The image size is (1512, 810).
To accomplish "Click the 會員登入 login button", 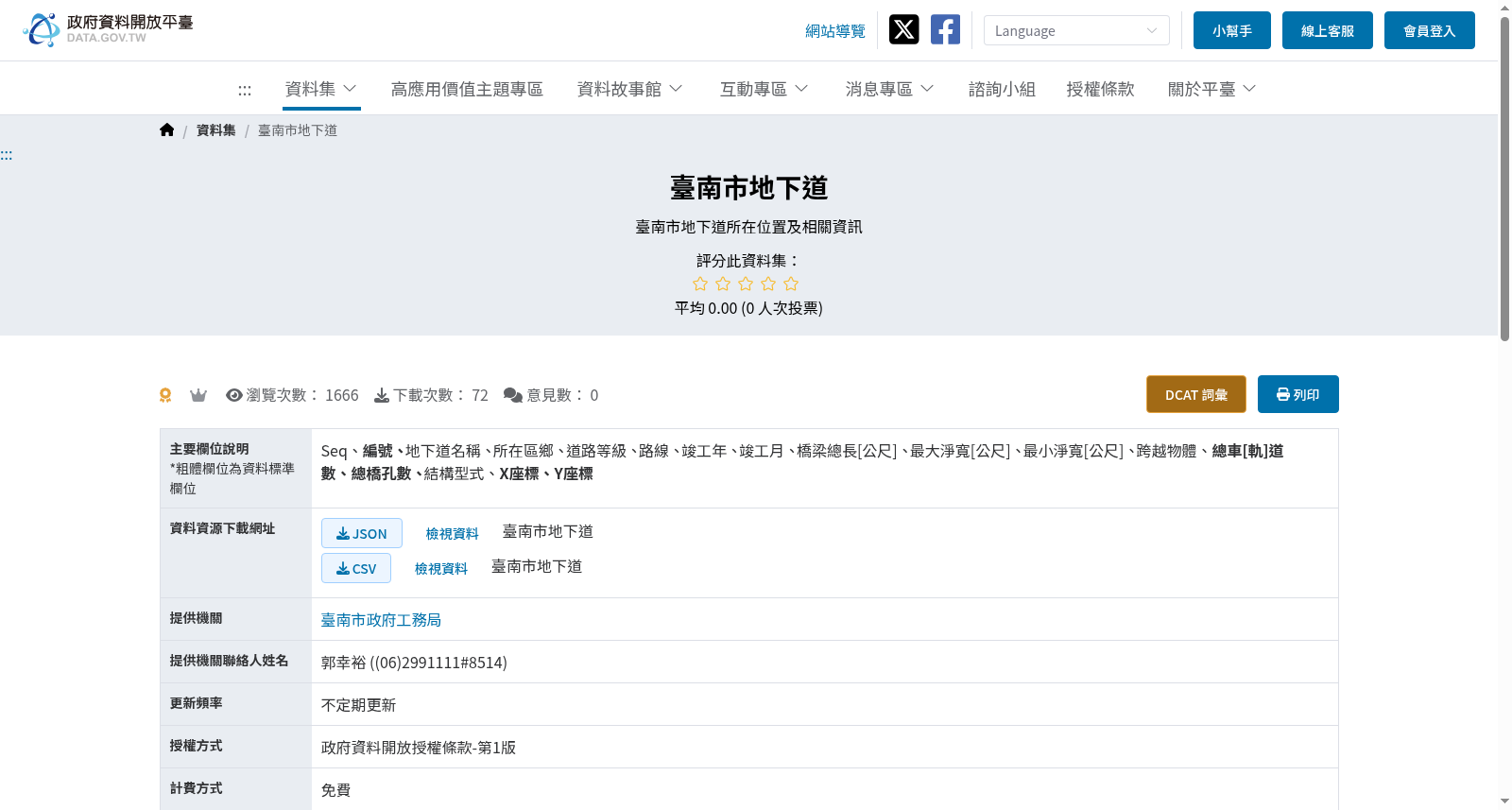I will [x=1430, y=30].
